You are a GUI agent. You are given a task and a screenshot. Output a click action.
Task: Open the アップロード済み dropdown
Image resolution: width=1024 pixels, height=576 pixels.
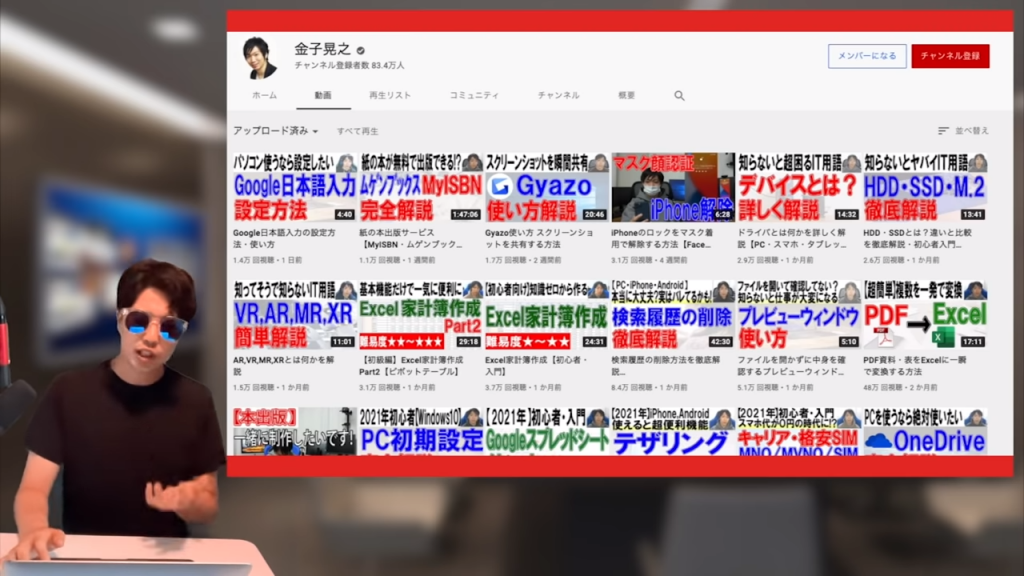tap(276, 131)
